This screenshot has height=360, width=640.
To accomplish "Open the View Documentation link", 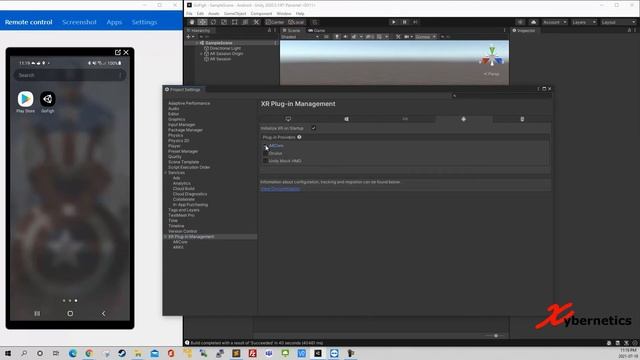I will 280,189.
